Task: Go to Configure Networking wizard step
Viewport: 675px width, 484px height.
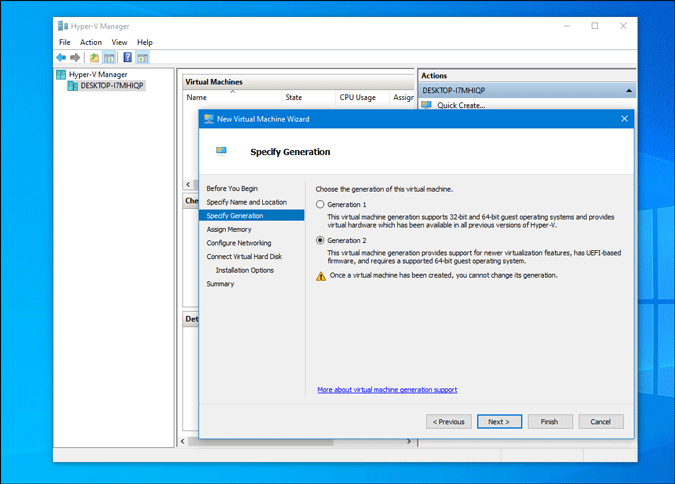Action: point(239,243)
